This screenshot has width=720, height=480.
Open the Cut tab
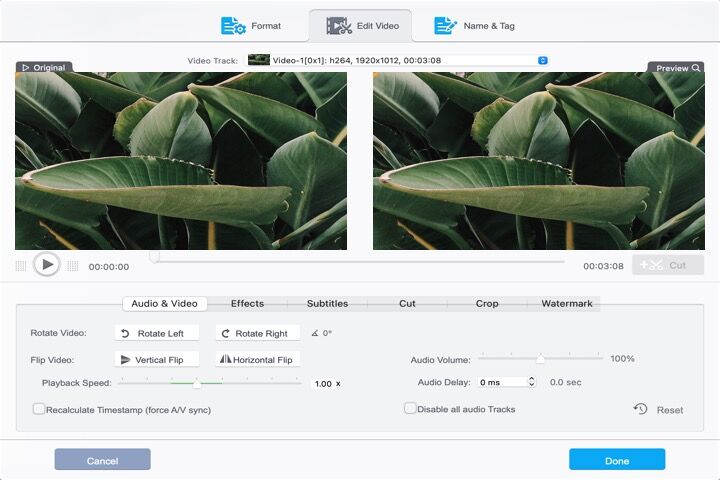click(407, 304)
